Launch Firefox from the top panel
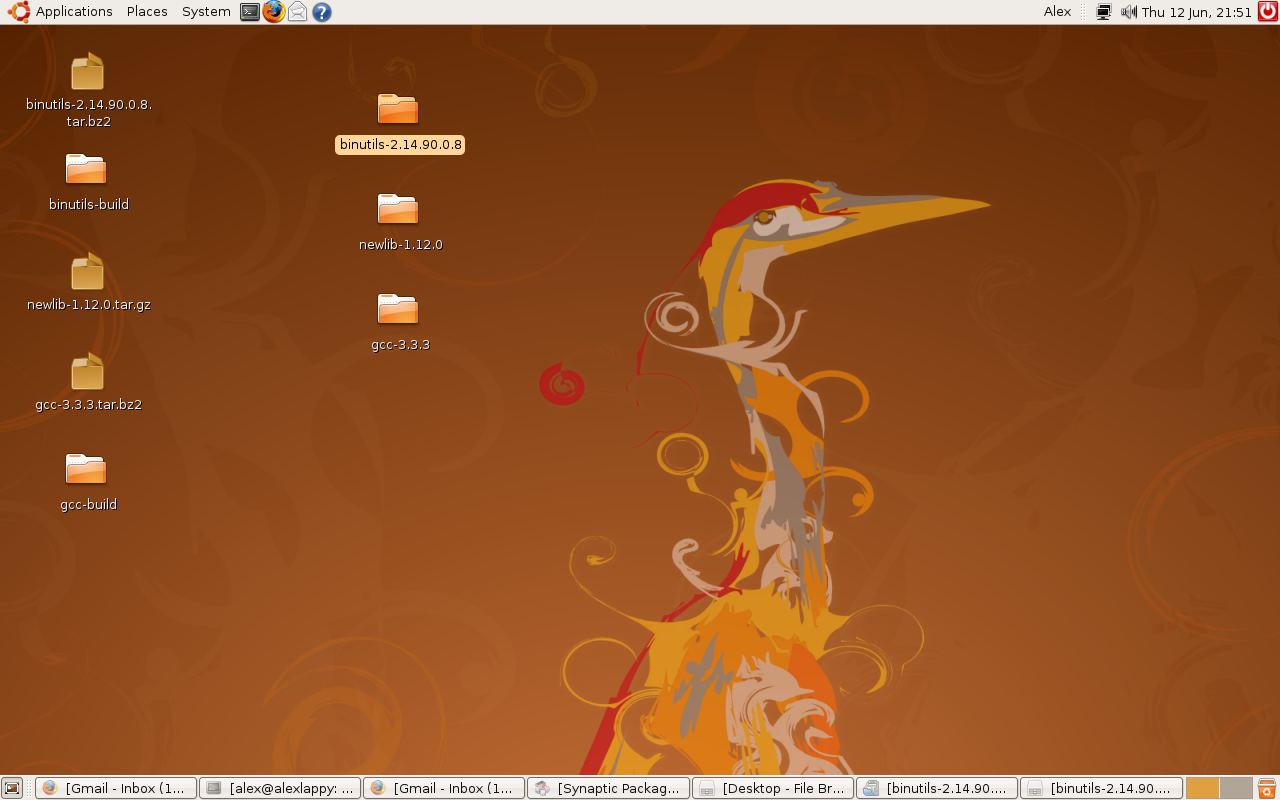The width and height of the screenshot is (1280, 800). point(274,12)
